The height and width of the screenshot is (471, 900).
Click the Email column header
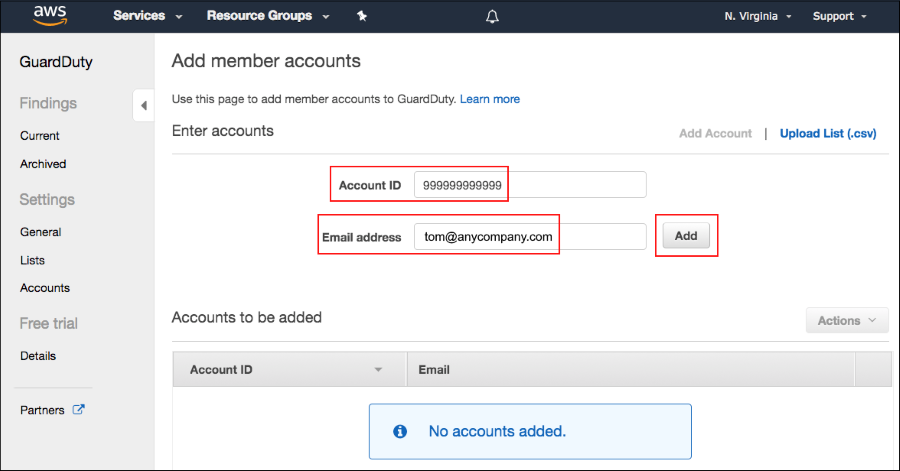pos(631,370)
